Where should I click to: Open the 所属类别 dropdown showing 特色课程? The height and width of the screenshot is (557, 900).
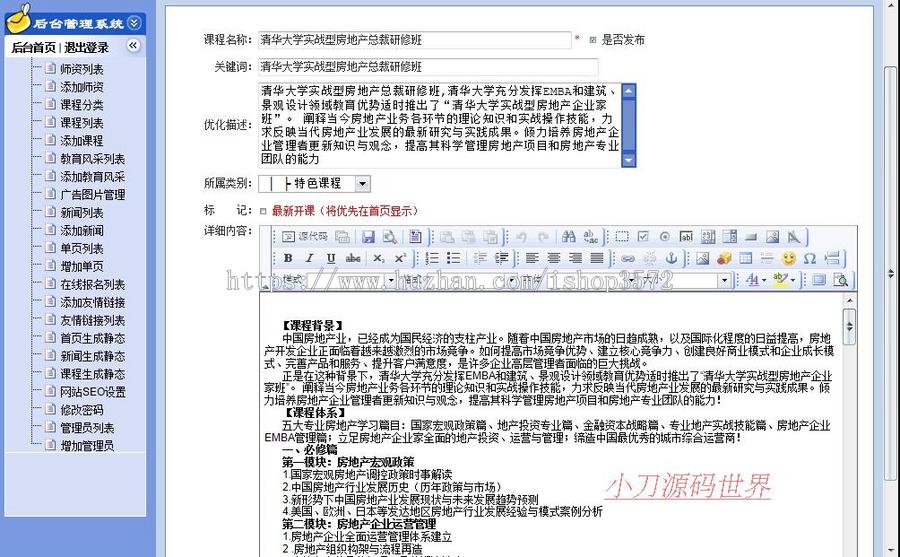point(315,184)
